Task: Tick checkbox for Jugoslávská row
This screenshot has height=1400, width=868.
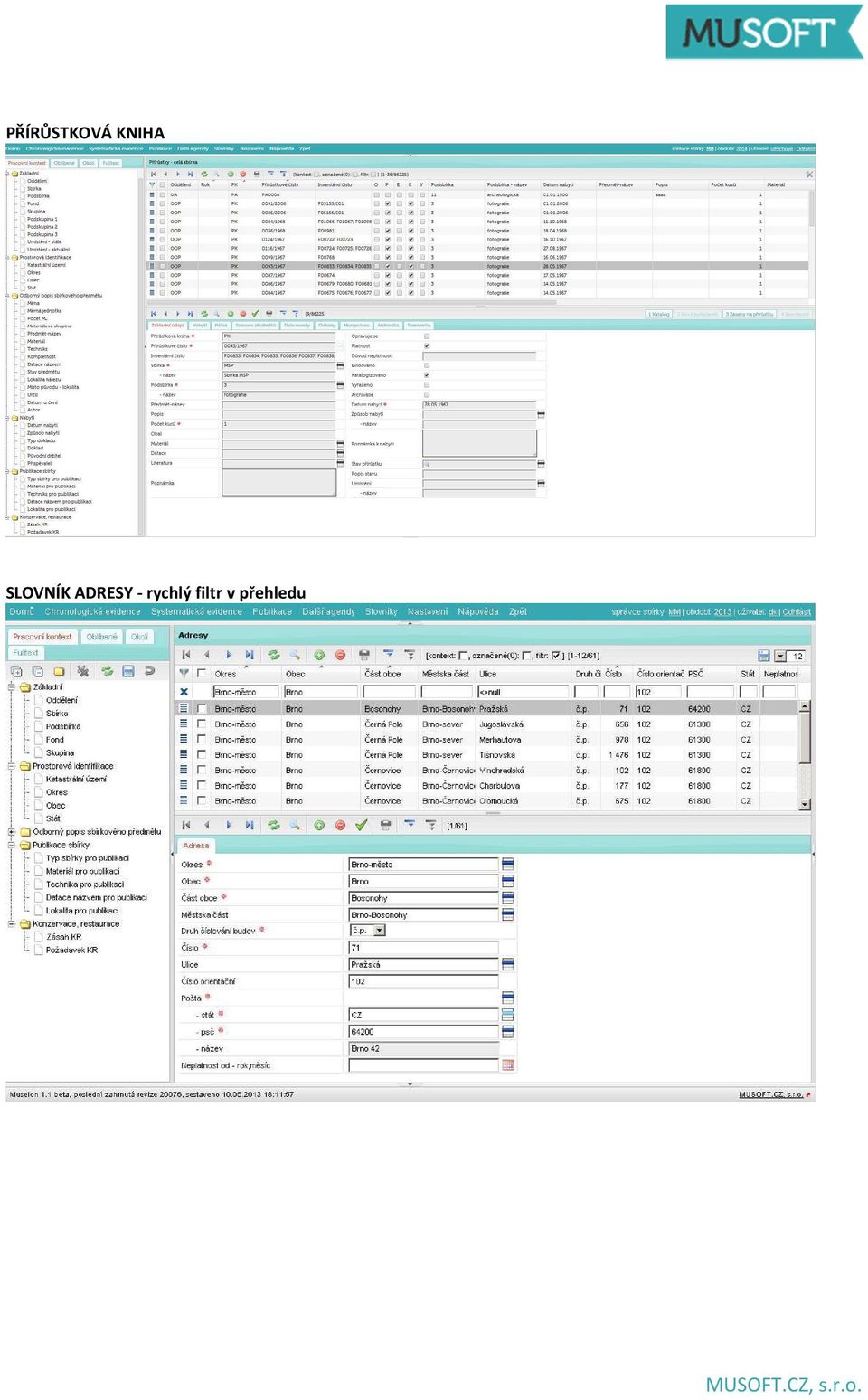Action: pos(202,724)
